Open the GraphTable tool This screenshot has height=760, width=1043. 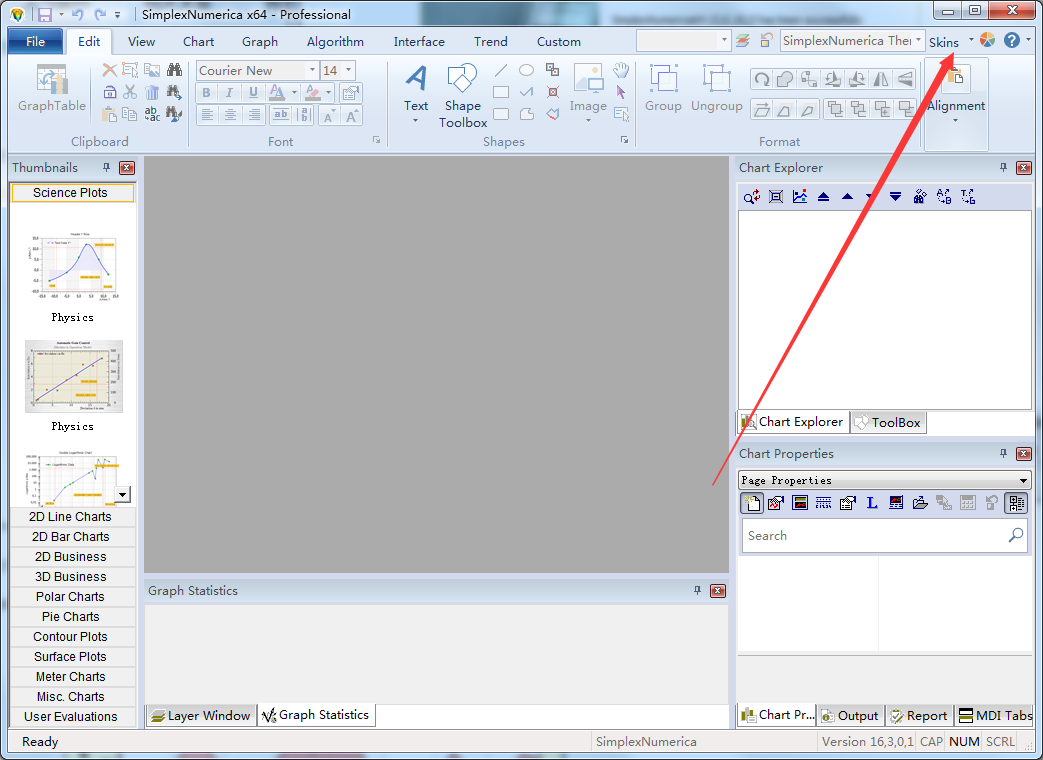52,88
